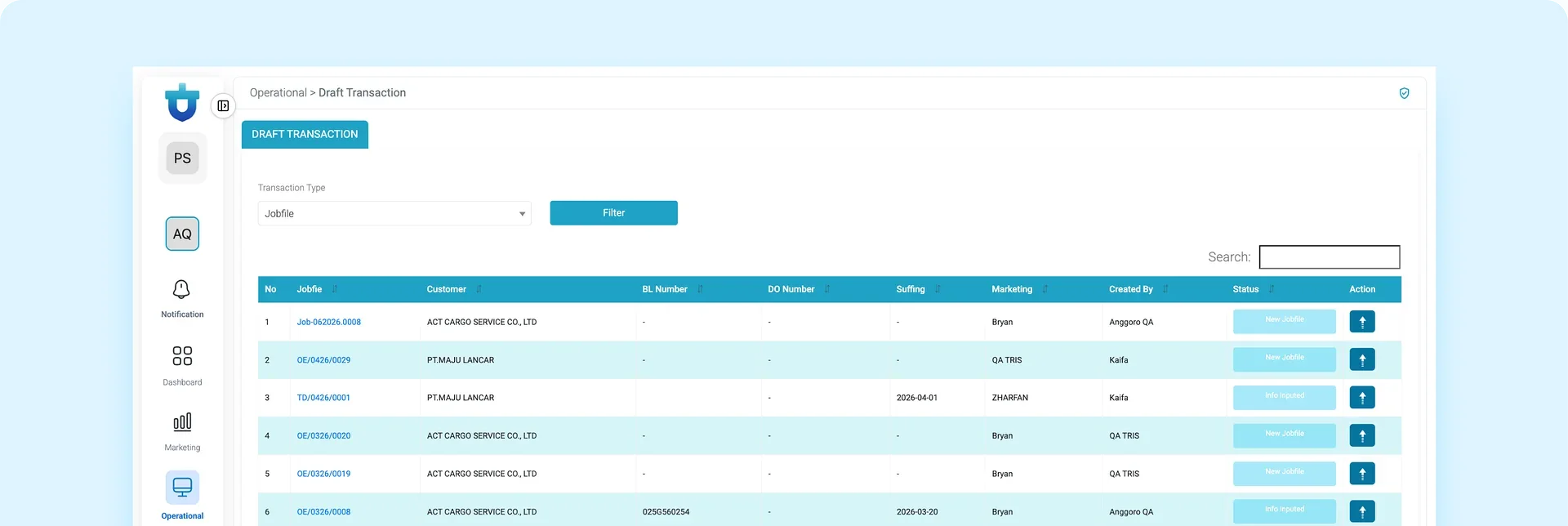Click New Jobfile status for OE/0326/0020
The width and height of the screenshot is (1568, 526).
[x=1285, y=435]
